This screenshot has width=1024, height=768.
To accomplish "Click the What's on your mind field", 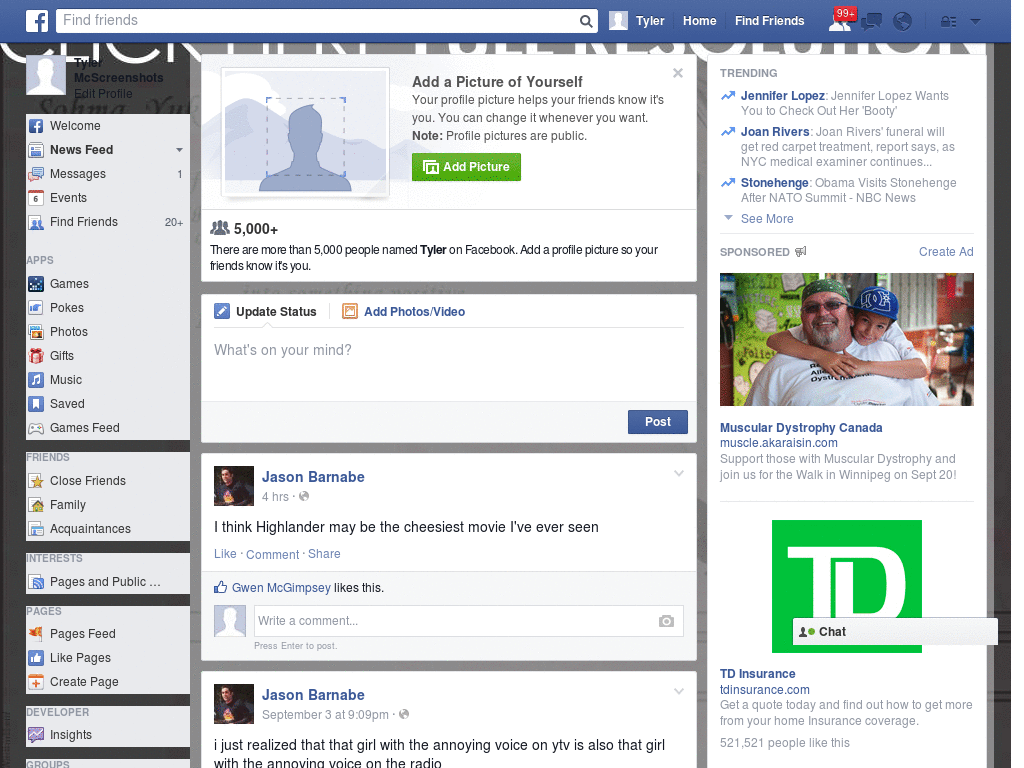I will click(x=449, y=364).
